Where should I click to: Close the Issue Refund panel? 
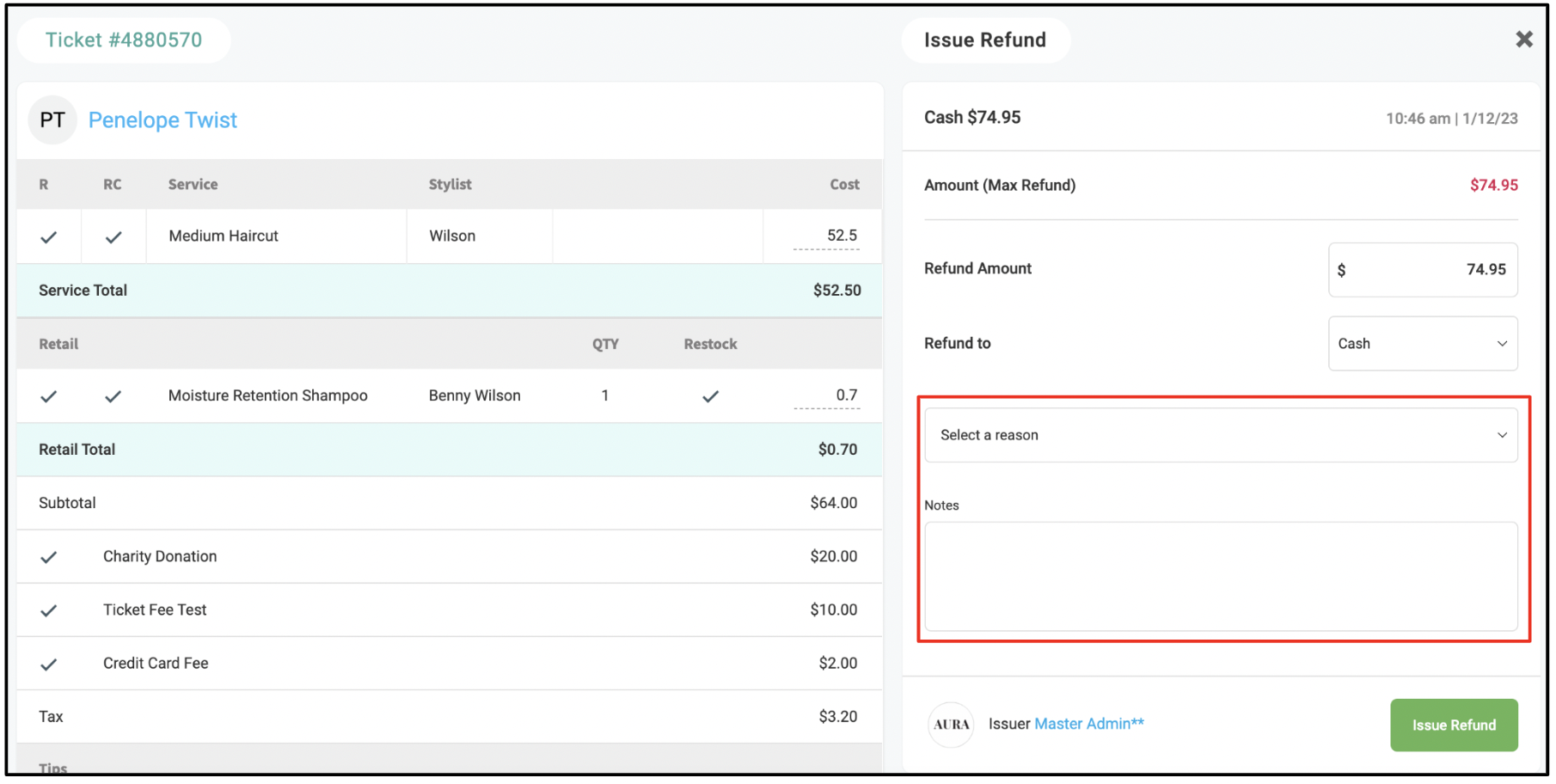pos(1523,40)
